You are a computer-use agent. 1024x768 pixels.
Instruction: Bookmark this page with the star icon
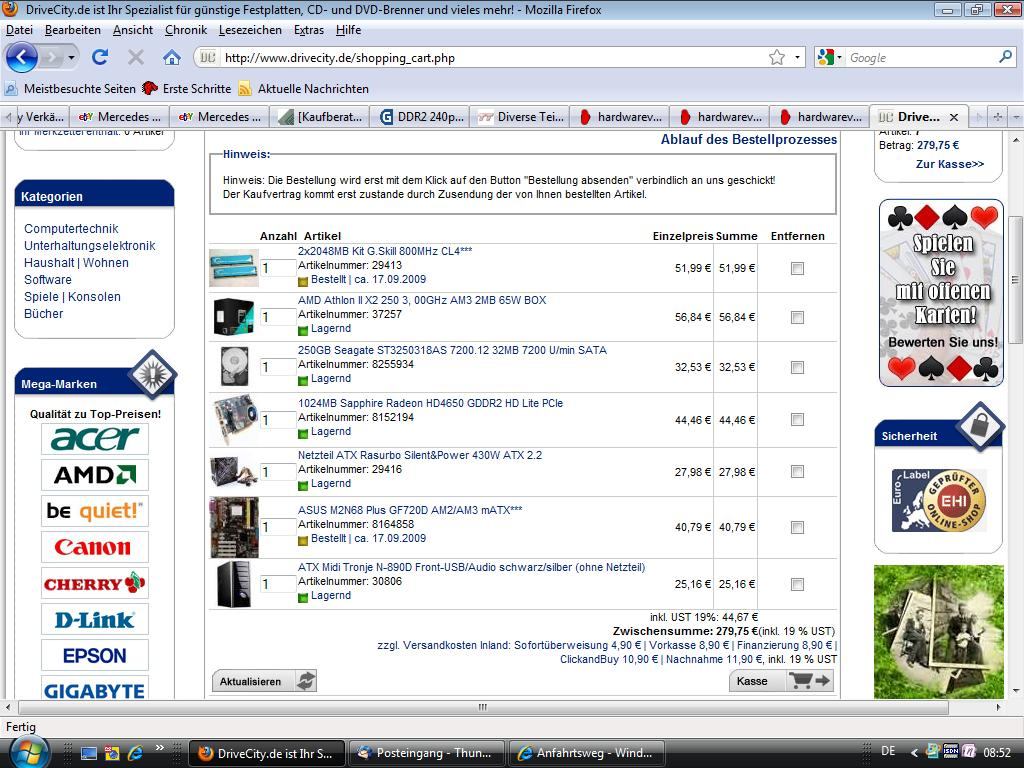776,57
